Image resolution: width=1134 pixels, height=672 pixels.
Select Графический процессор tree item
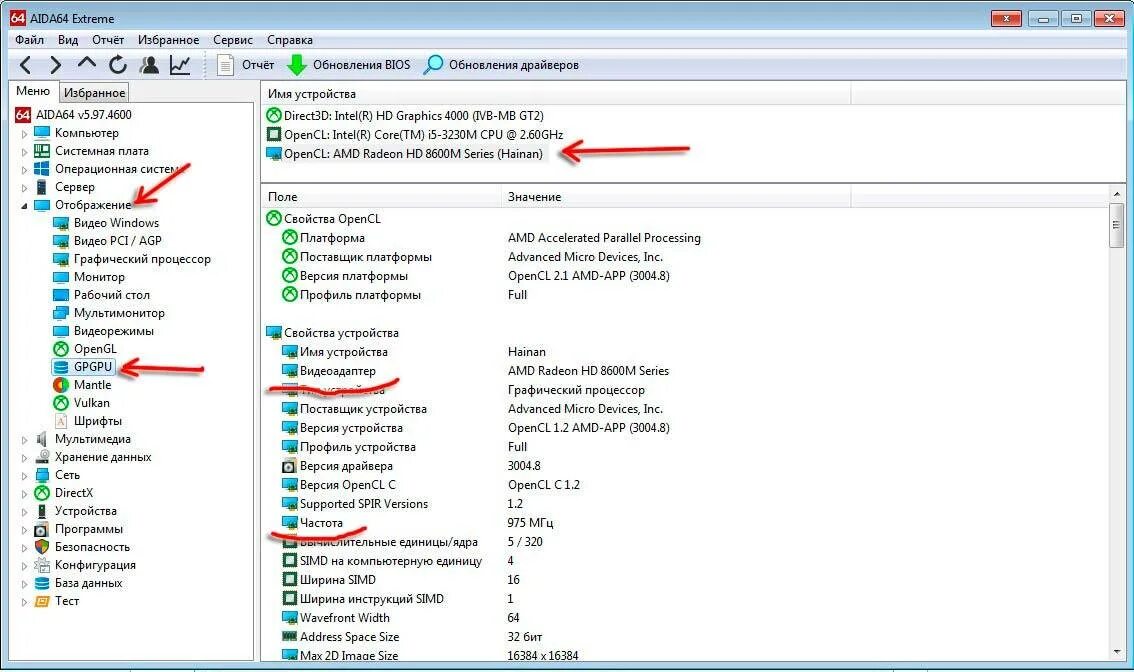132,259
